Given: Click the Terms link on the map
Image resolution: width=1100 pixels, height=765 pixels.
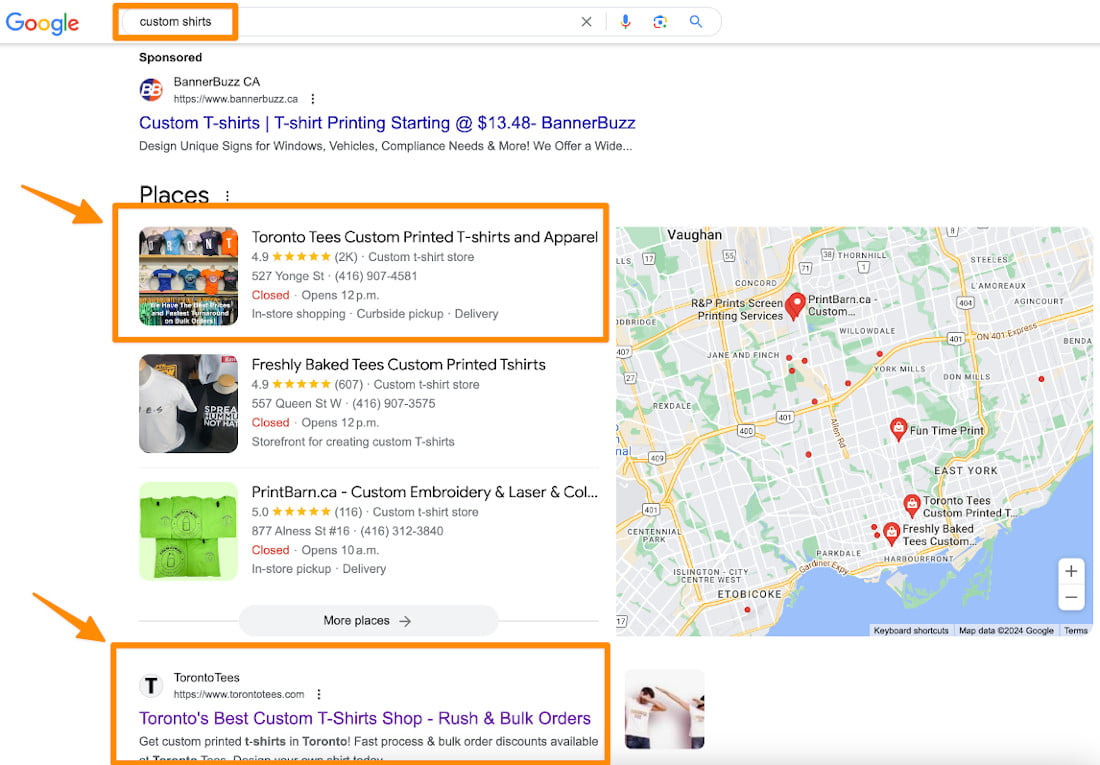Looking at the screenshot, I should click(x=1076, y=630).
